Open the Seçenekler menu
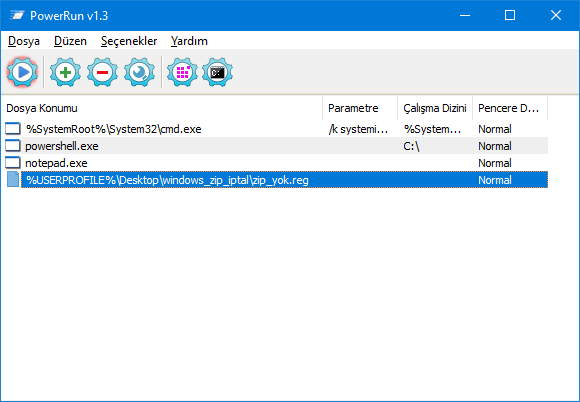 point(129,41)
